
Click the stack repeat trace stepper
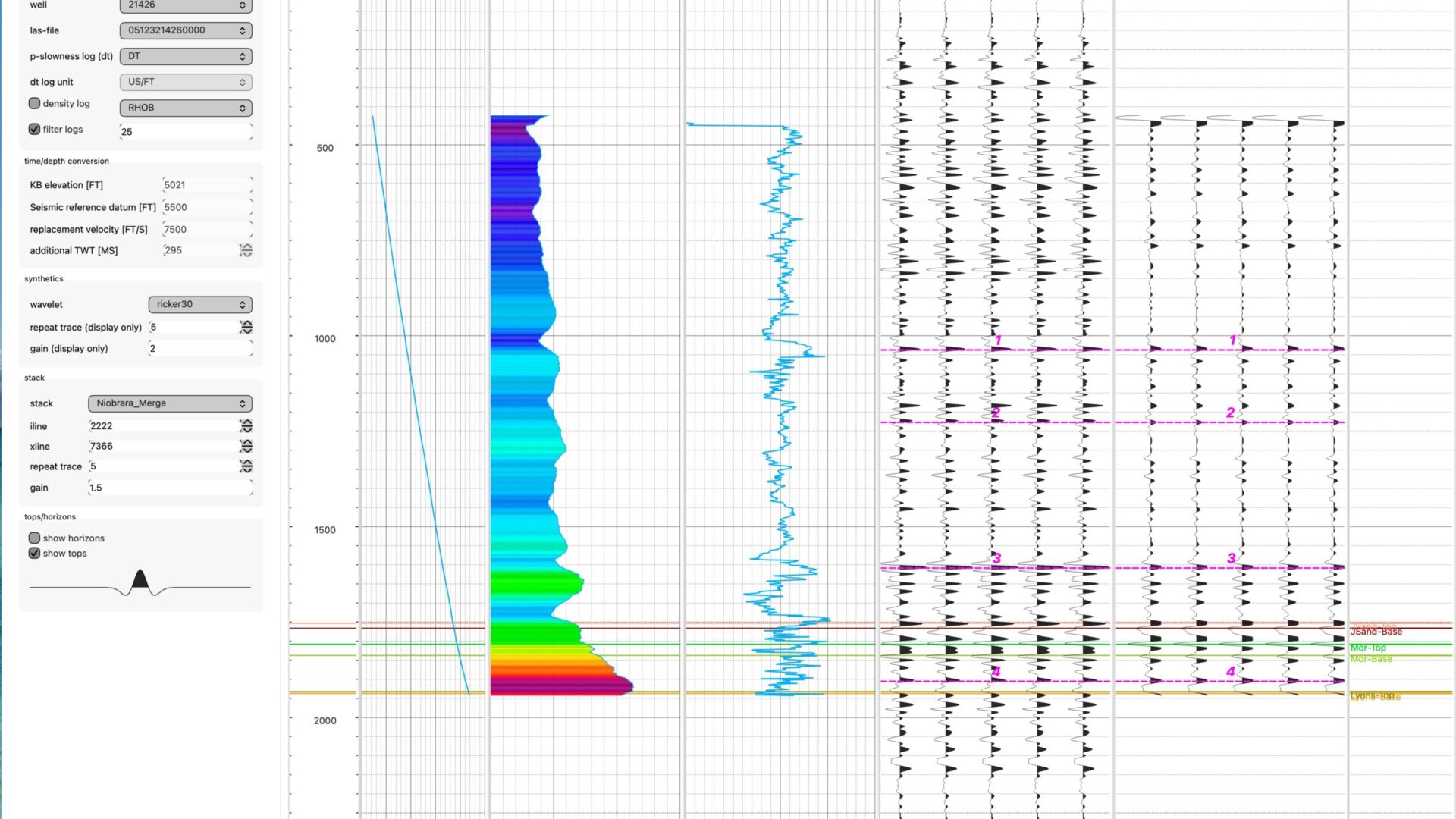246,466
